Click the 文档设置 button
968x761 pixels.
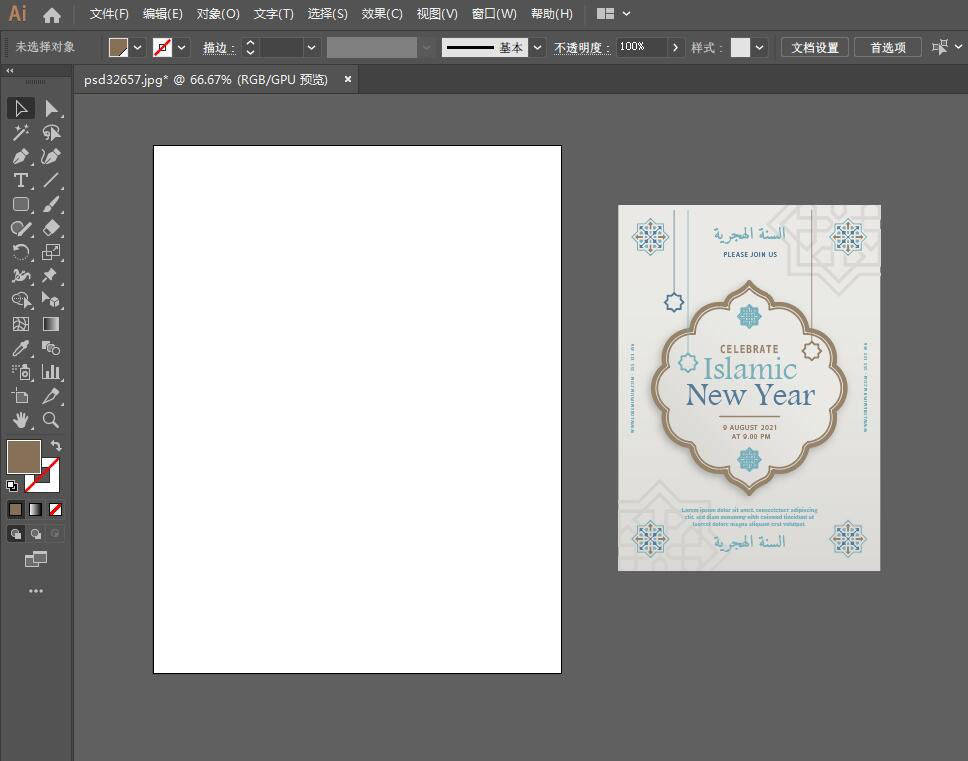pyautogui.click(x=815, y=47)
